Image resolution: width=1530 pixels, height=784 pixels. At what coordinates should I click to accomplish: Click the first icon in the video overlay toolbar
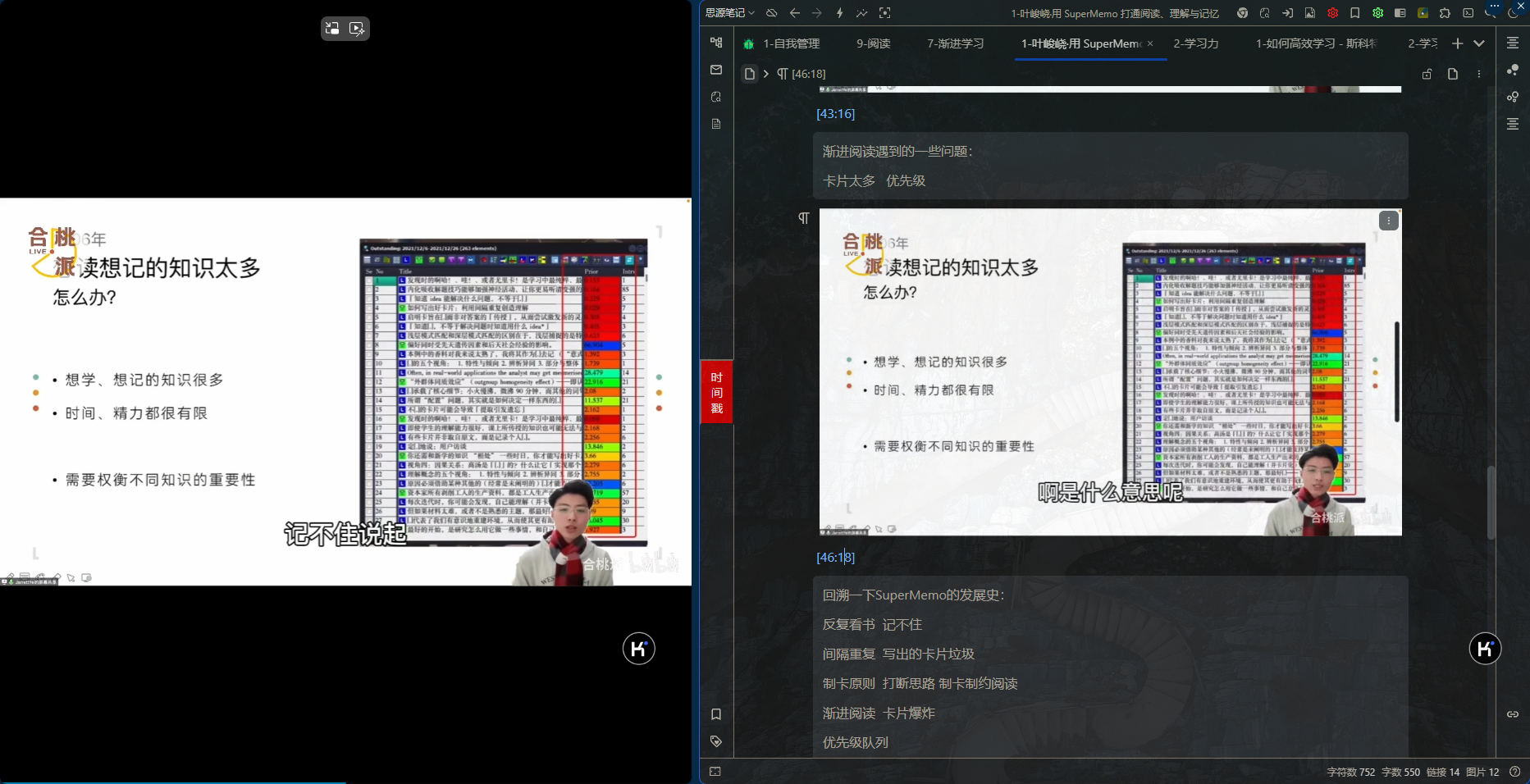pyautogui.click(x=332, y=29)
